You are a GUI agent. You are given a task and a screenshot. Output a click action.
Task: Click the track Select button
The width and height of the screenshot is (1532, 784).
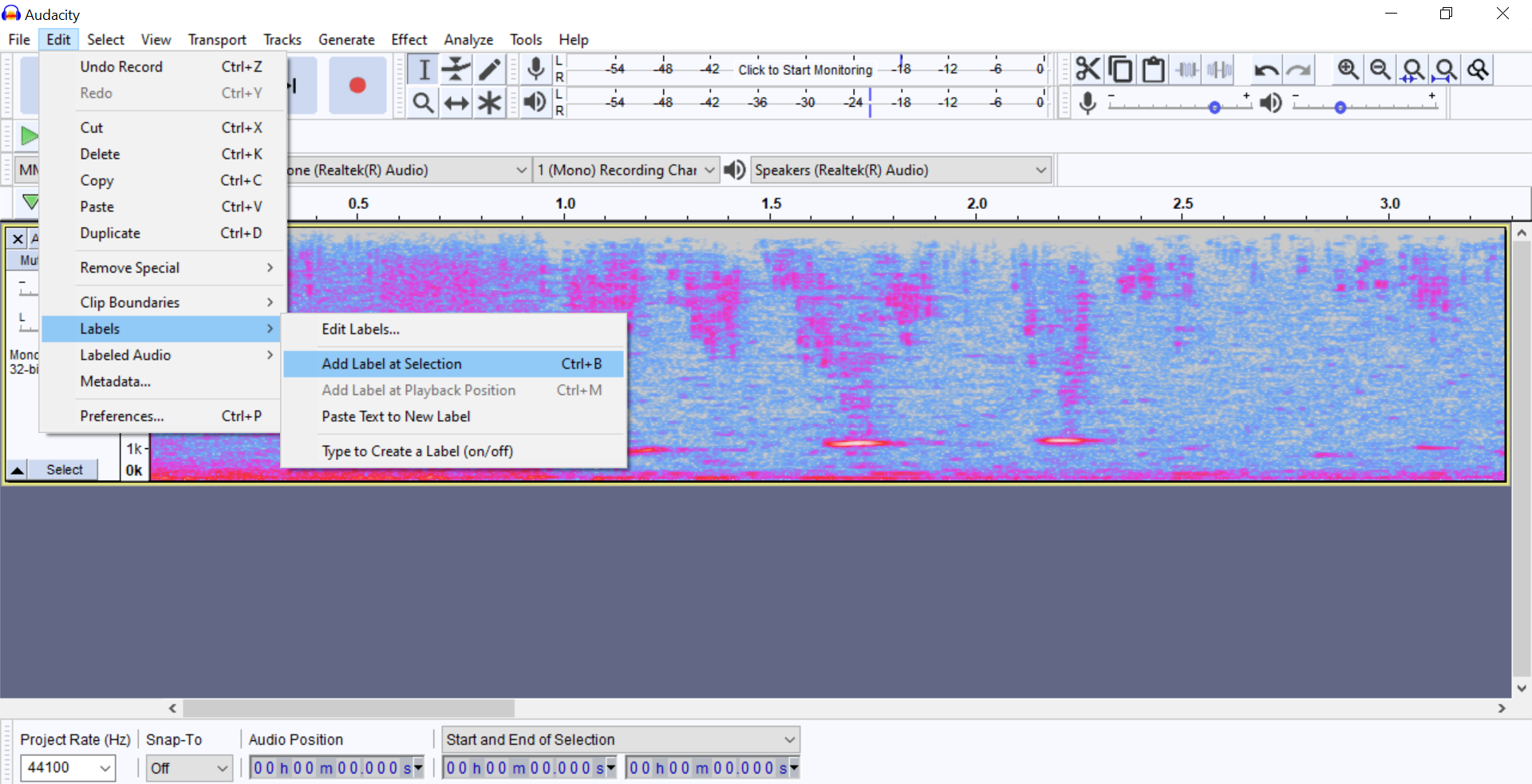point(64,470)
